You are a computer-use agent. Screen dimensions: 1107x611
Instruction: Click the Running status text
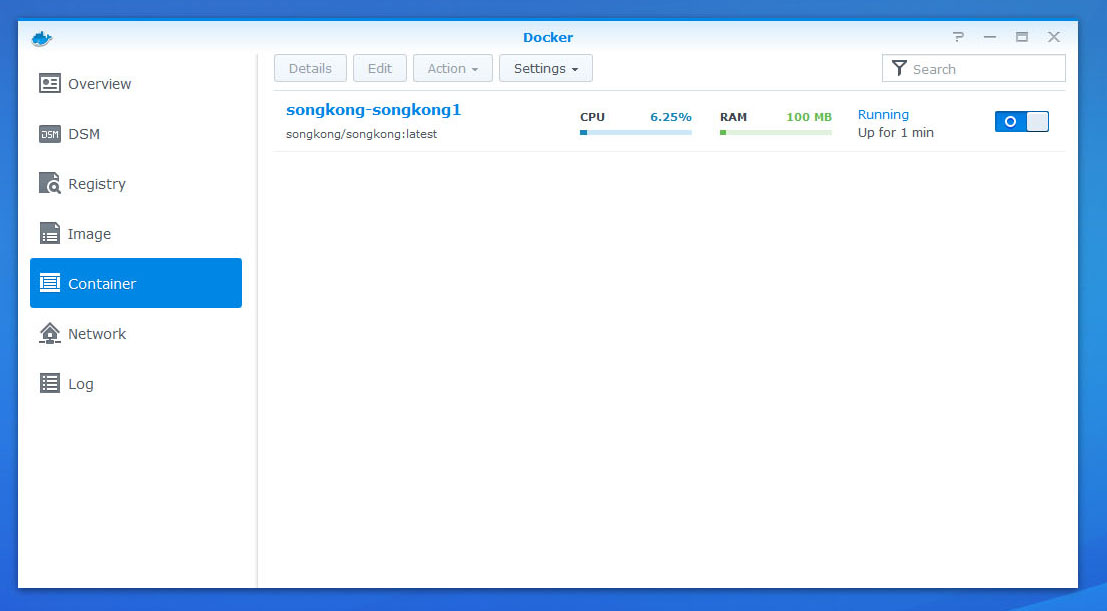pos(883,114)
